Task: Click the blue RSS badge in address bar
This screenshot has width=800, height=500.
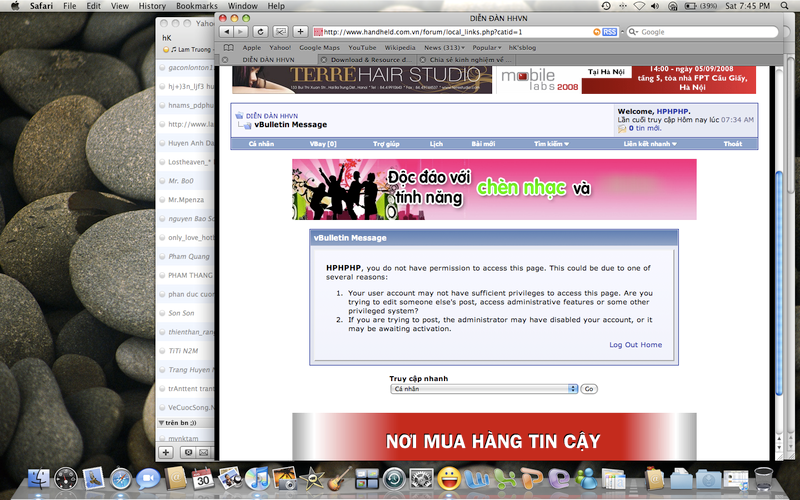Action: pyautogui.click(x=609, y=32)
